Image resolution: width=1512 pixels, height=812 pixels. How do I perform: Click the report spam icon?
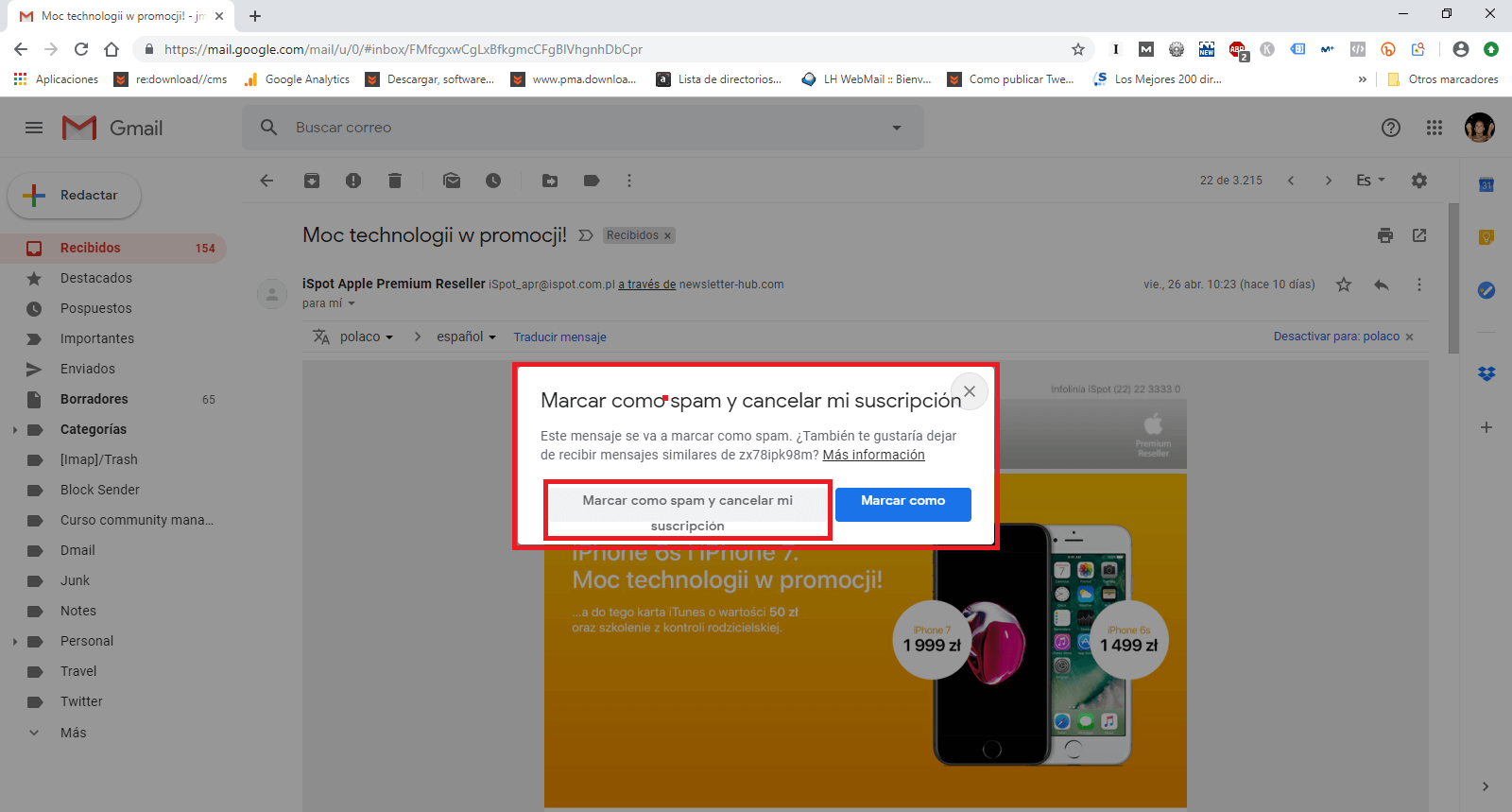tap(353, 181)
